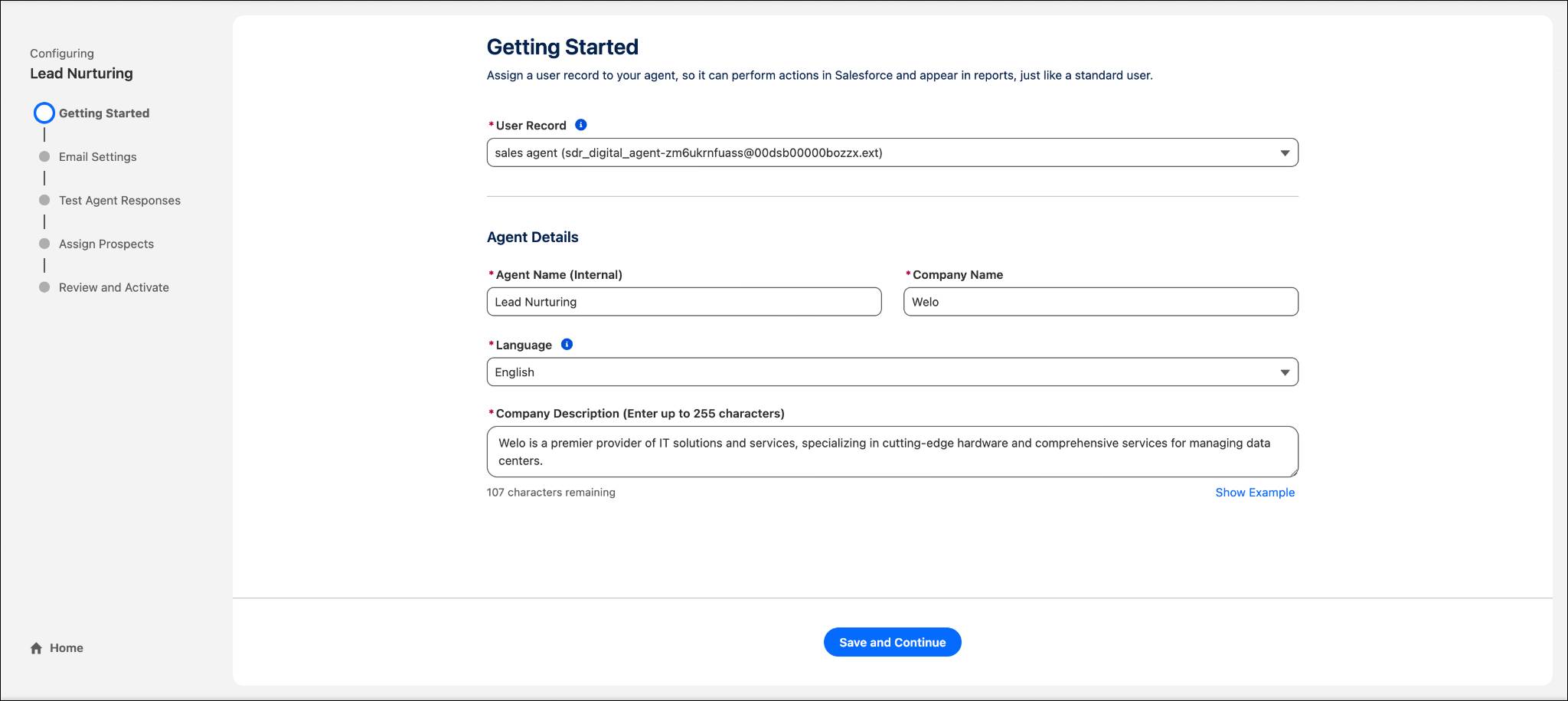The image size is (1568, 701).
Task: Click the description field resize handle
Action: coord(1293,472)
